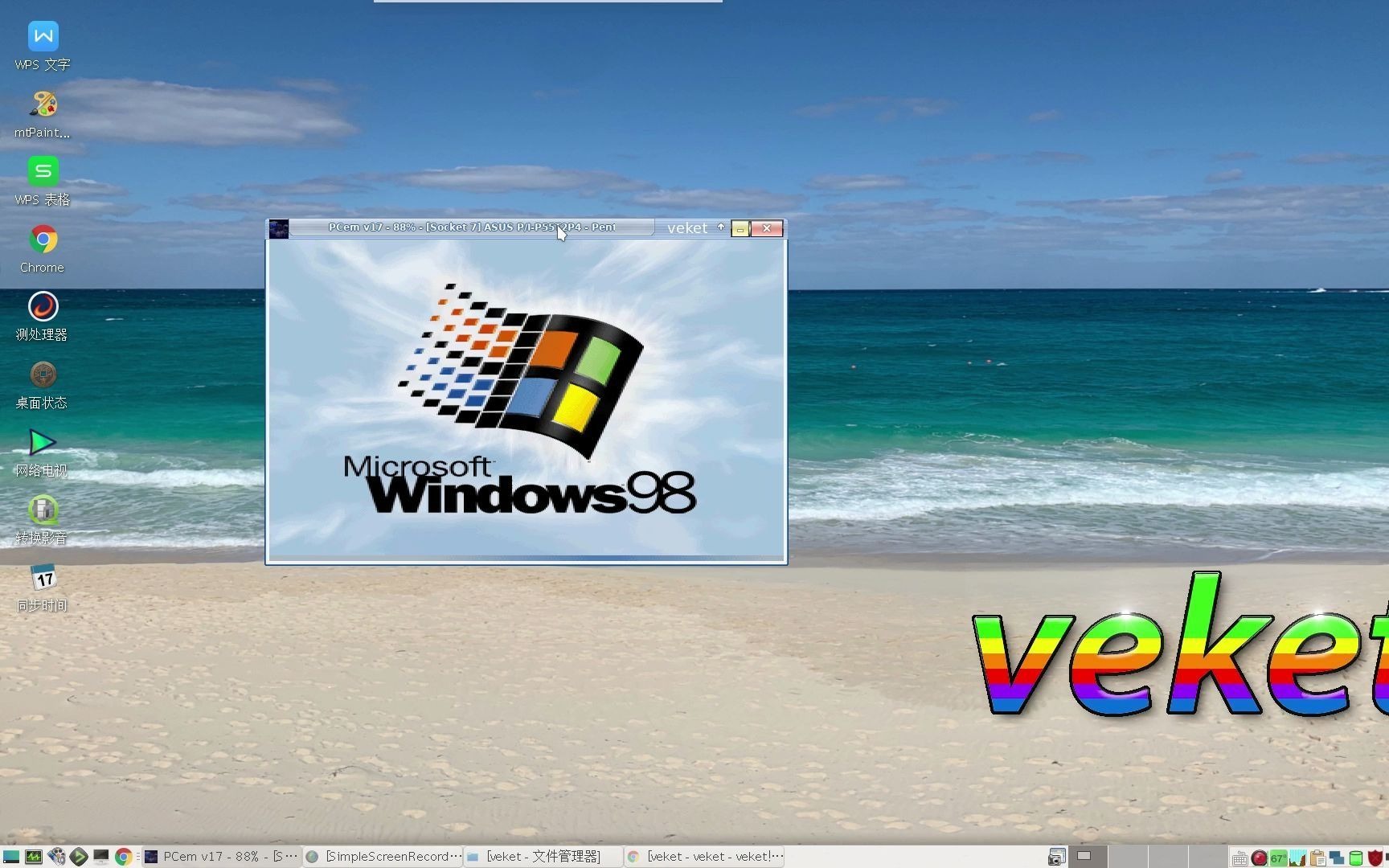The width and height of the screenshot is (1389, 868).
Task: Click the CPU graph tray icon
Action: click(1297, 858)
